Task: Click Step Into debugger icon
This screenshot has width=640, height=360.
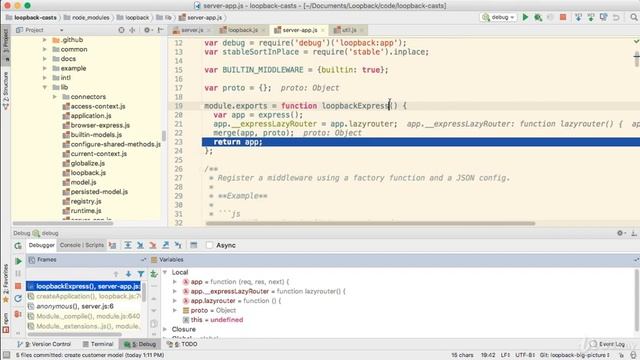Action: (x=140, y=245)
